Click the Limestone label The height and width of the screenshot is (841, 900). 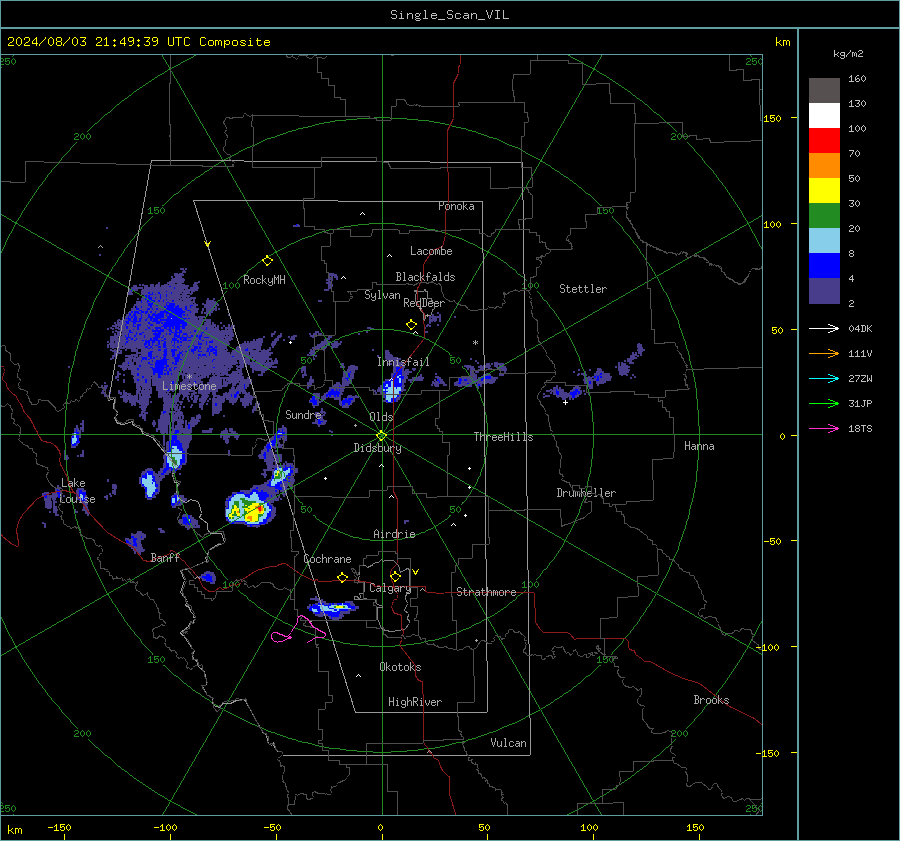coord(189,386)
